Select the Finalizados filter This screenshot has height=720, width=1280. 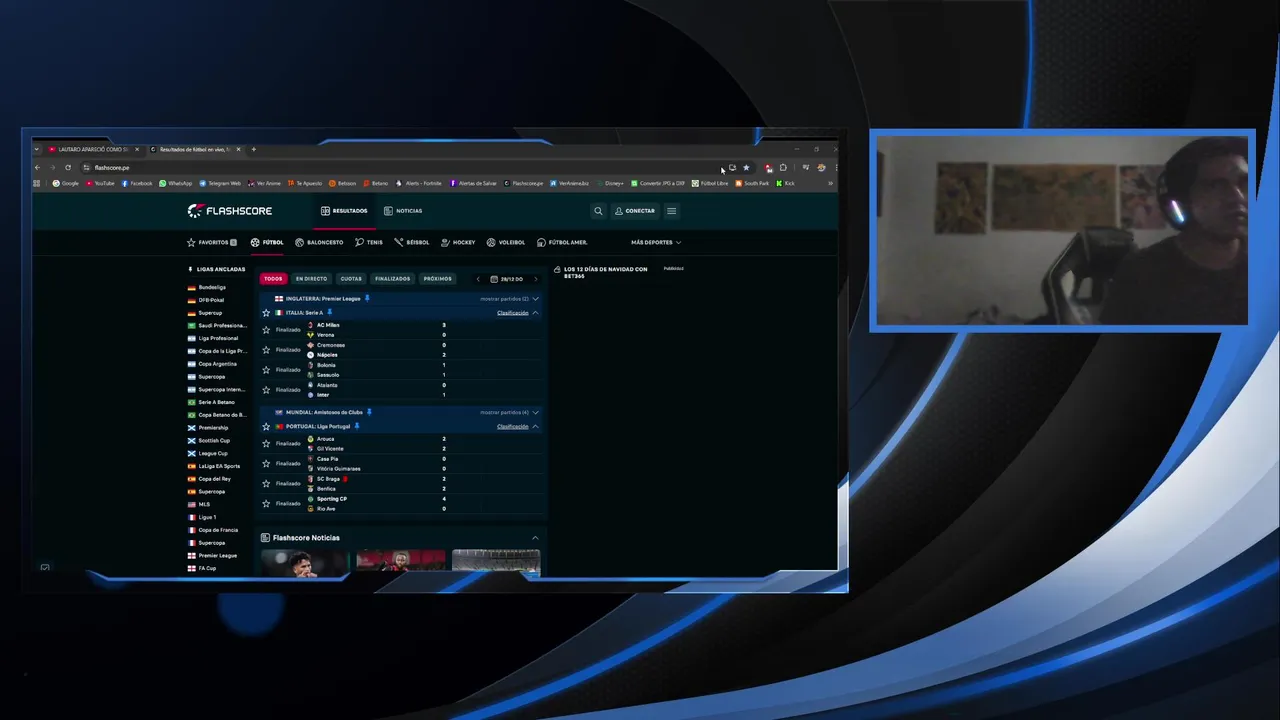pos(392,279)
